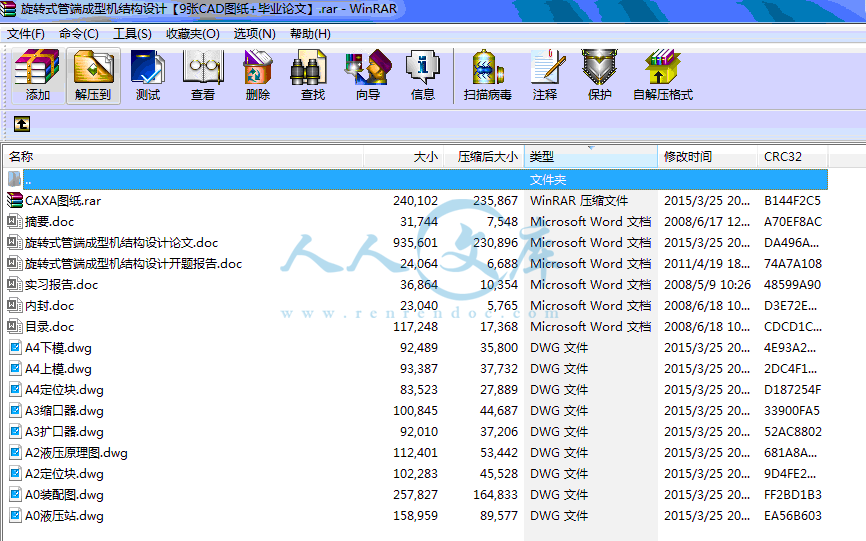The image size is (866, 541).
Task: Sort by 名称 column header
Action: [183, 157]
